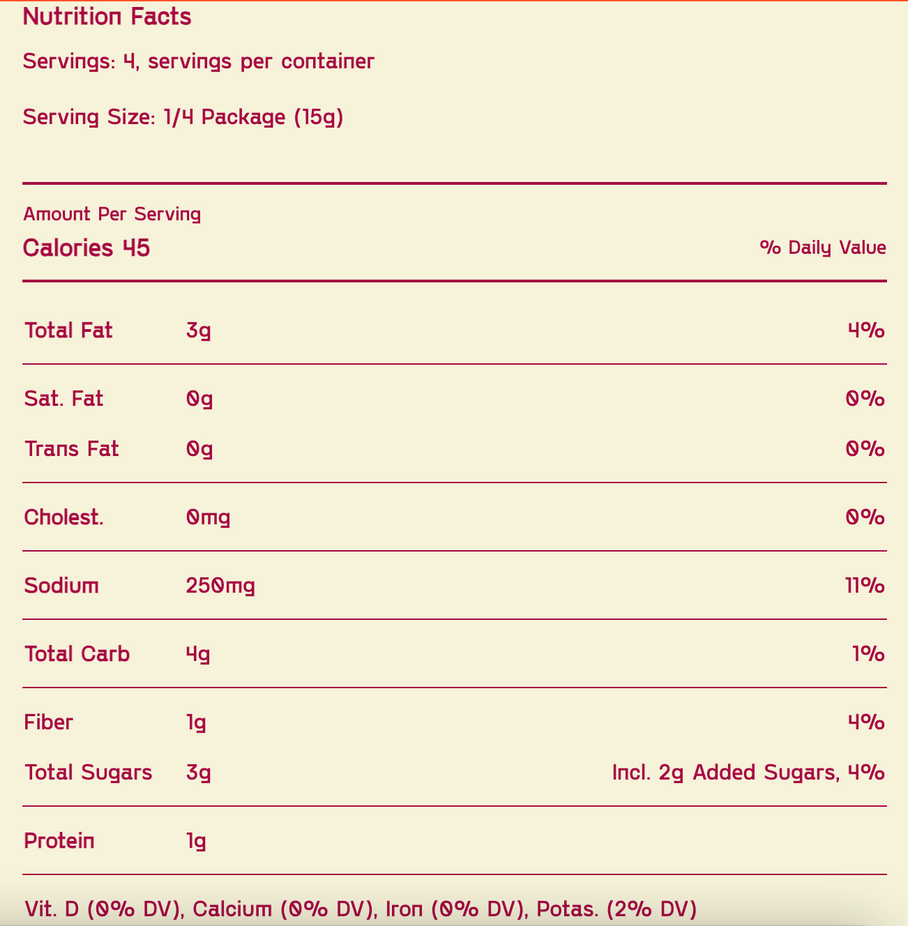Image resolution: width=908 pixels, height=926 pixels.
Task: Click the Total Fat label
Action: point(68,331)
